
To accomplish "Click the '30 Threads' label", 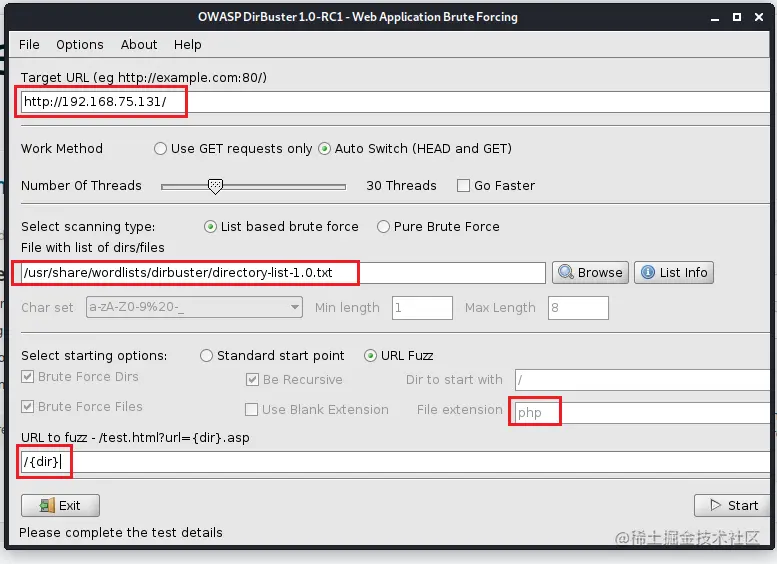I will (401, 186).
